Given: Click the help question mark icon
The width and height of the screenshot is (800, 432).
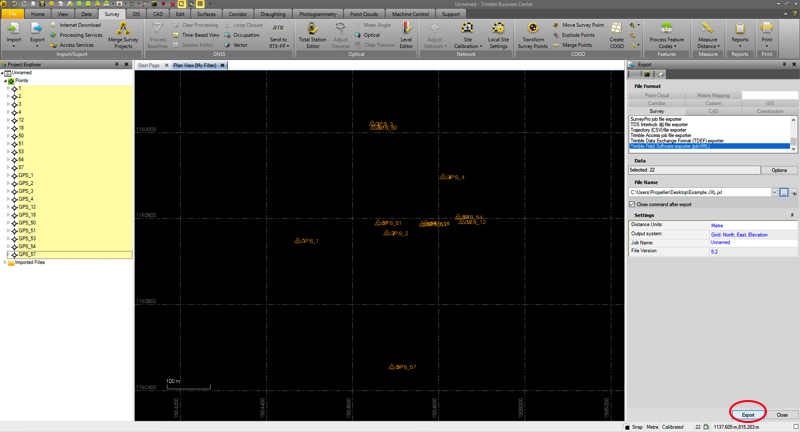Looking at the screenshot, I should [793, 14].
